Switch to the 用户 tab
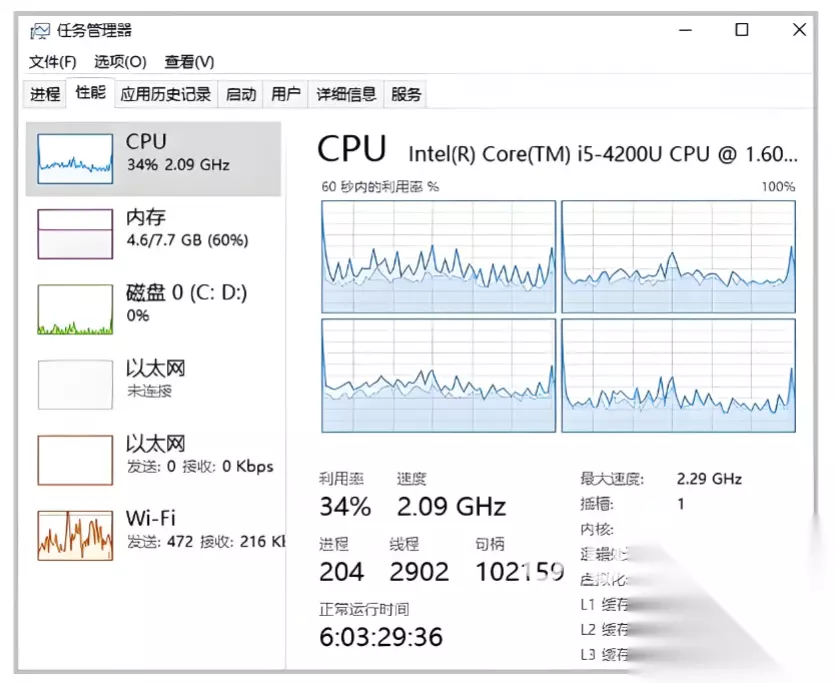 coord(286,95)
